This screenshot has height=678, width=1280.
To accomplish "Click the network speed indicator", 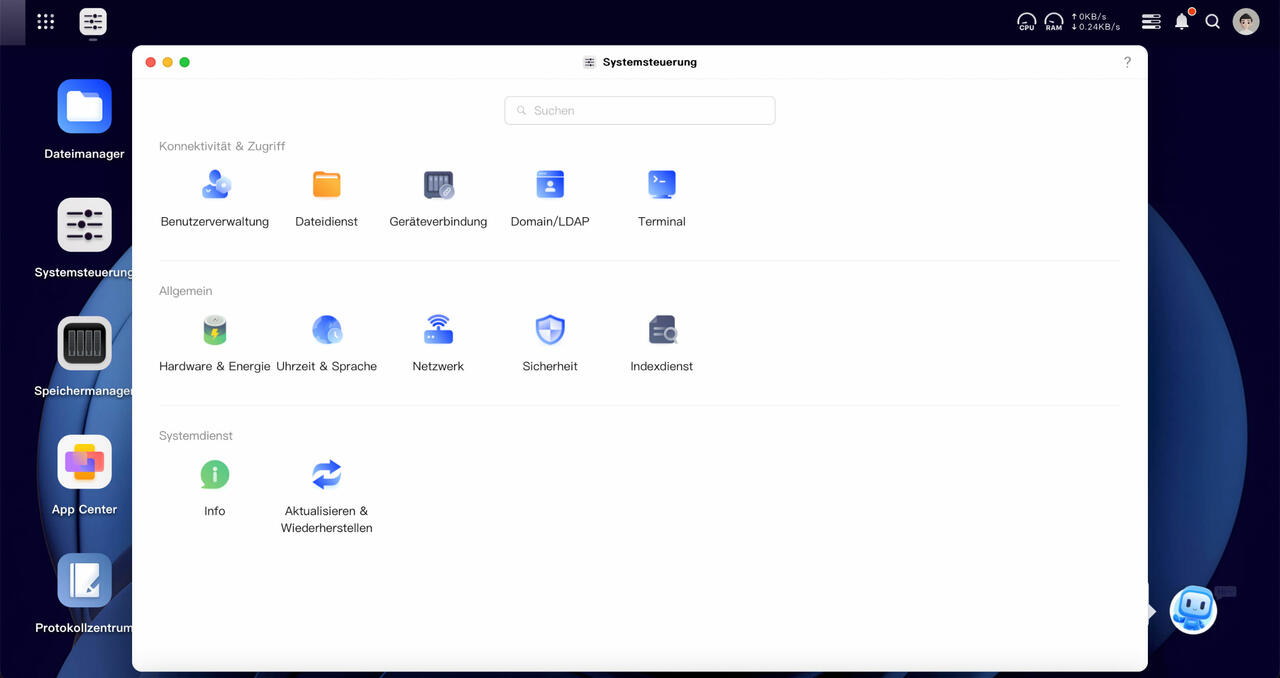I will (x=1096, y=21).
